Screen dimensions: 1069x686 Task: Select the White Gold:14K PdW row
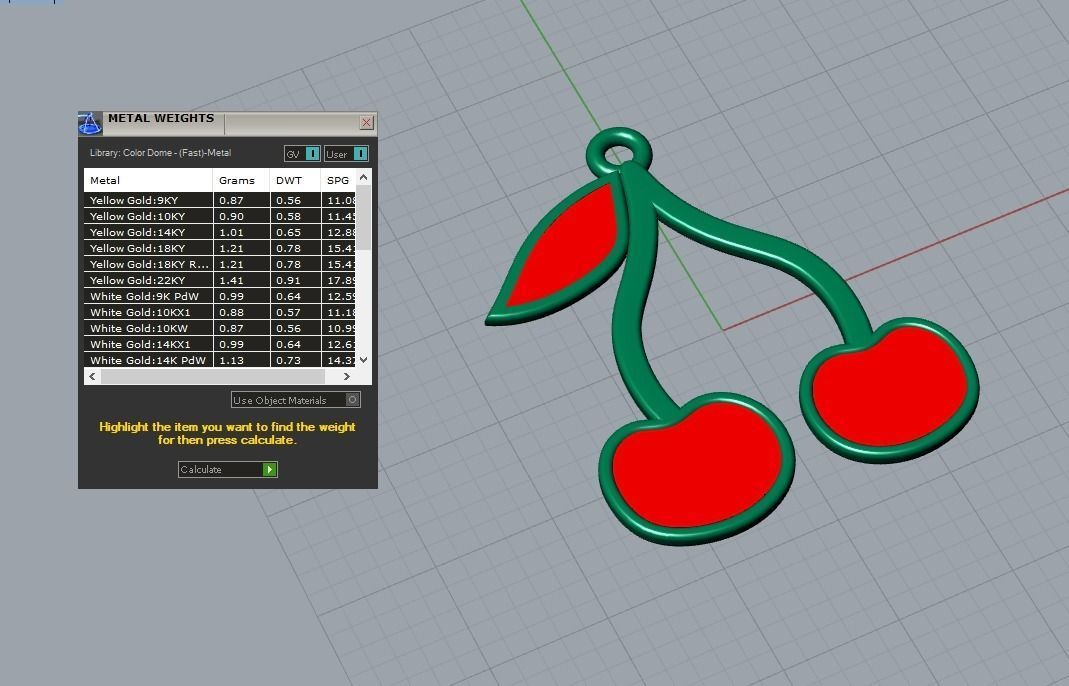[x=220, y=360]
